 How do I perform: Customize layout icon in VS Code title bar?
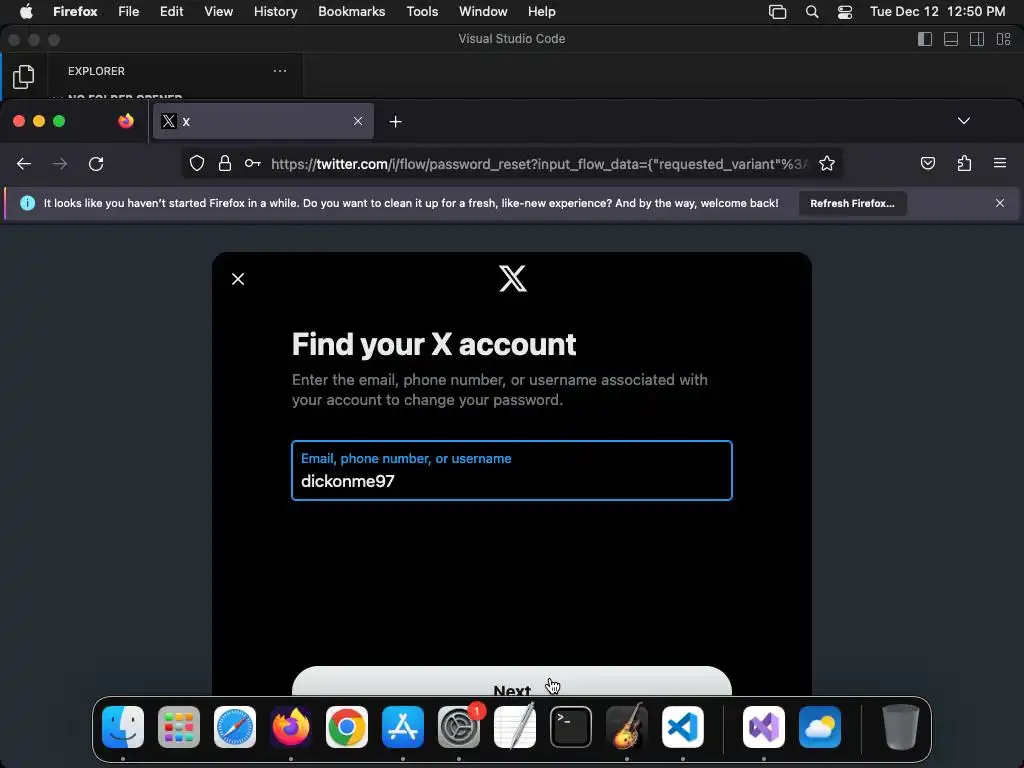(x=1003, y=39)
